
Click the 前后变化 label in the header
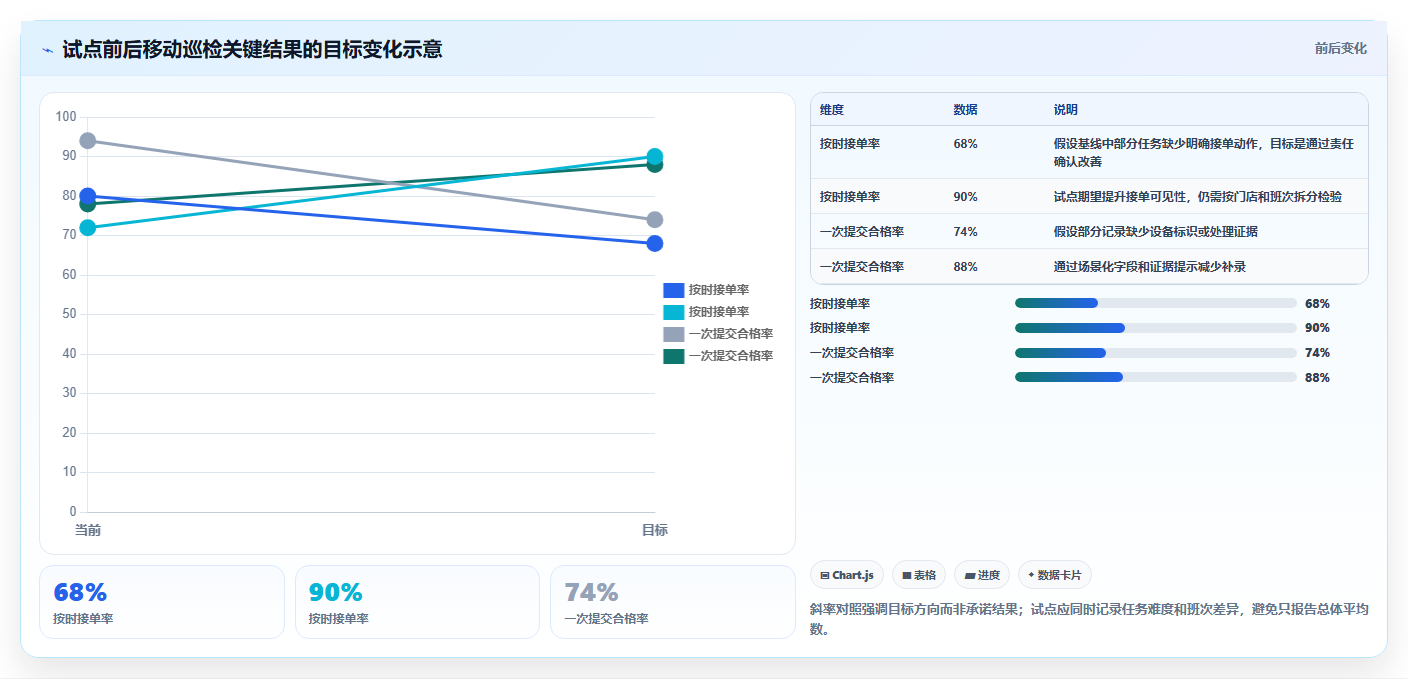pos(1340,49)
